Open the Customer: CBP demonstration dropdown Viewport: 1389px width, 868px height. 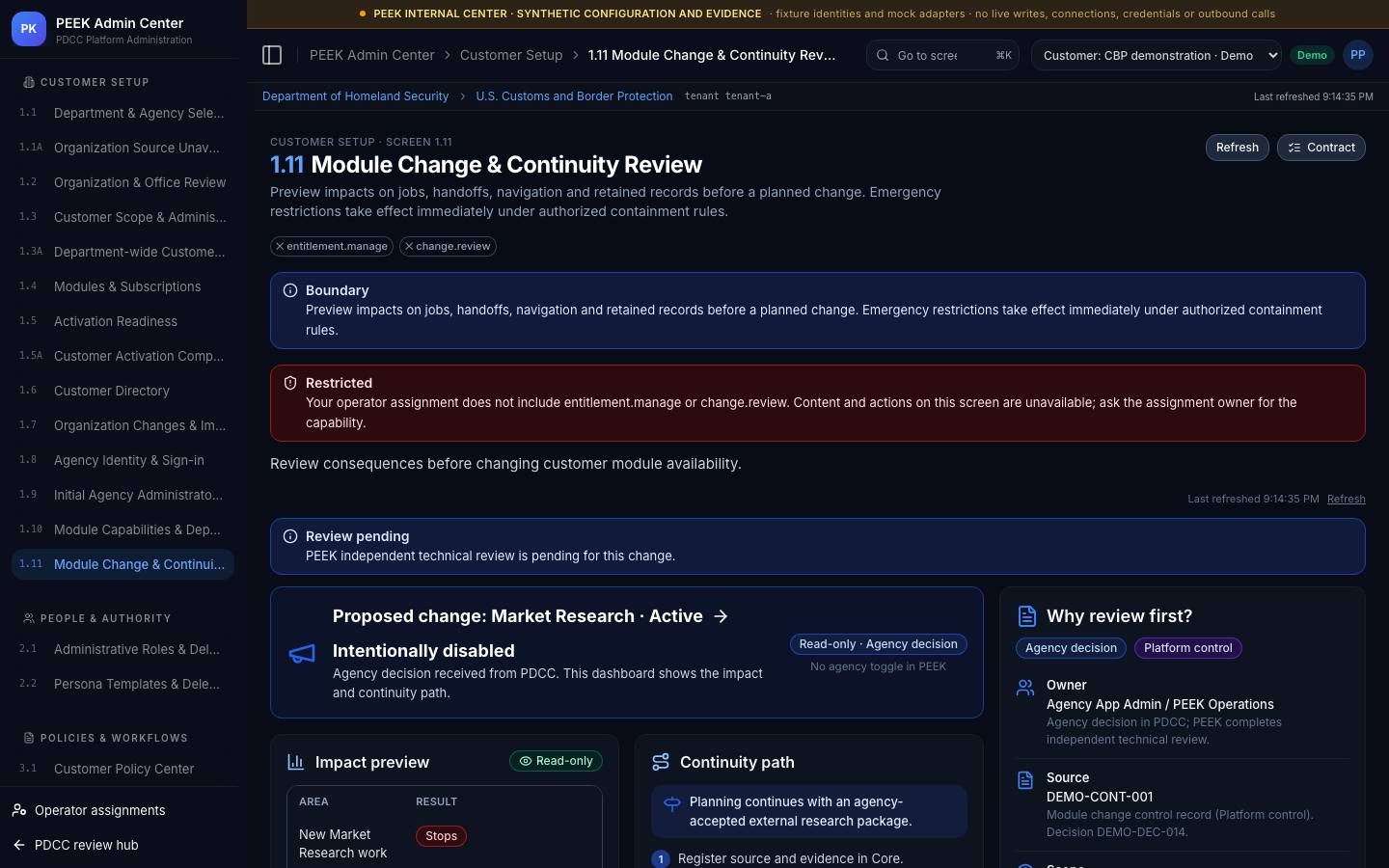[1157, 55]
